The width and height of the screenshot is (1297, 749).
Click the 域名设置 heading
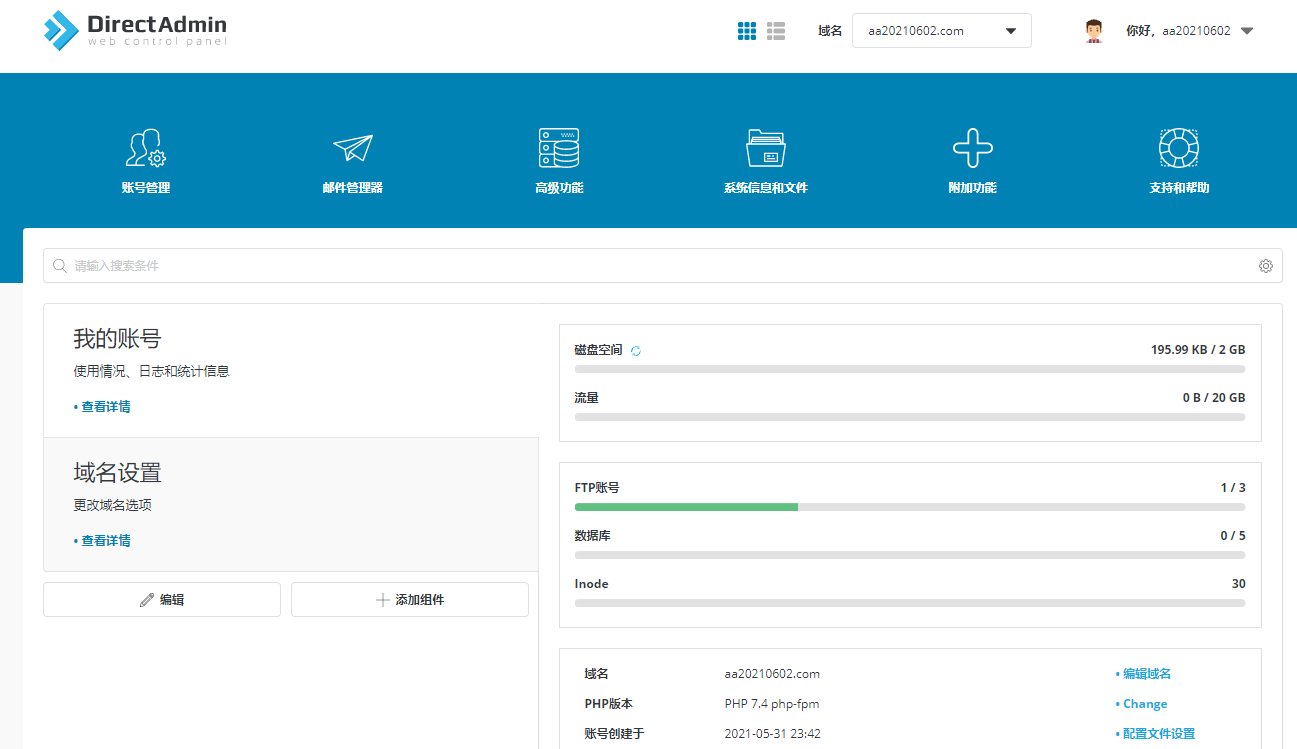click(x=117, y=473)
